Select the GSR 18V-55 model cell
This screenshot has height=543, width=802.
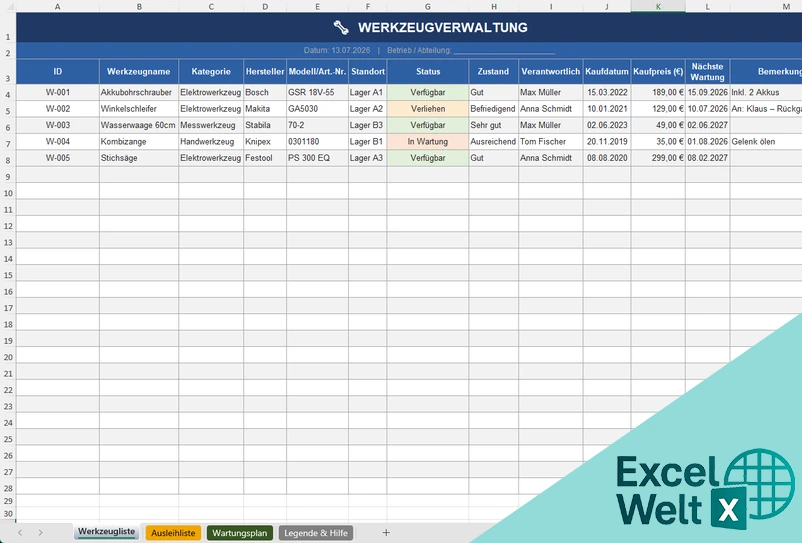click(x=318, y=93)
